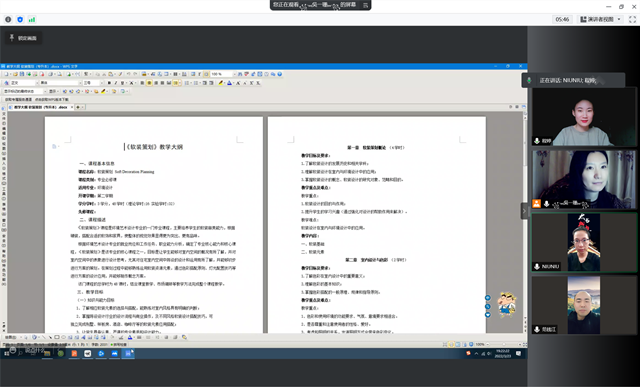This screenshot has width=640, height=387.
Task: Check the green network signal icon
Action: click(32, 19)
